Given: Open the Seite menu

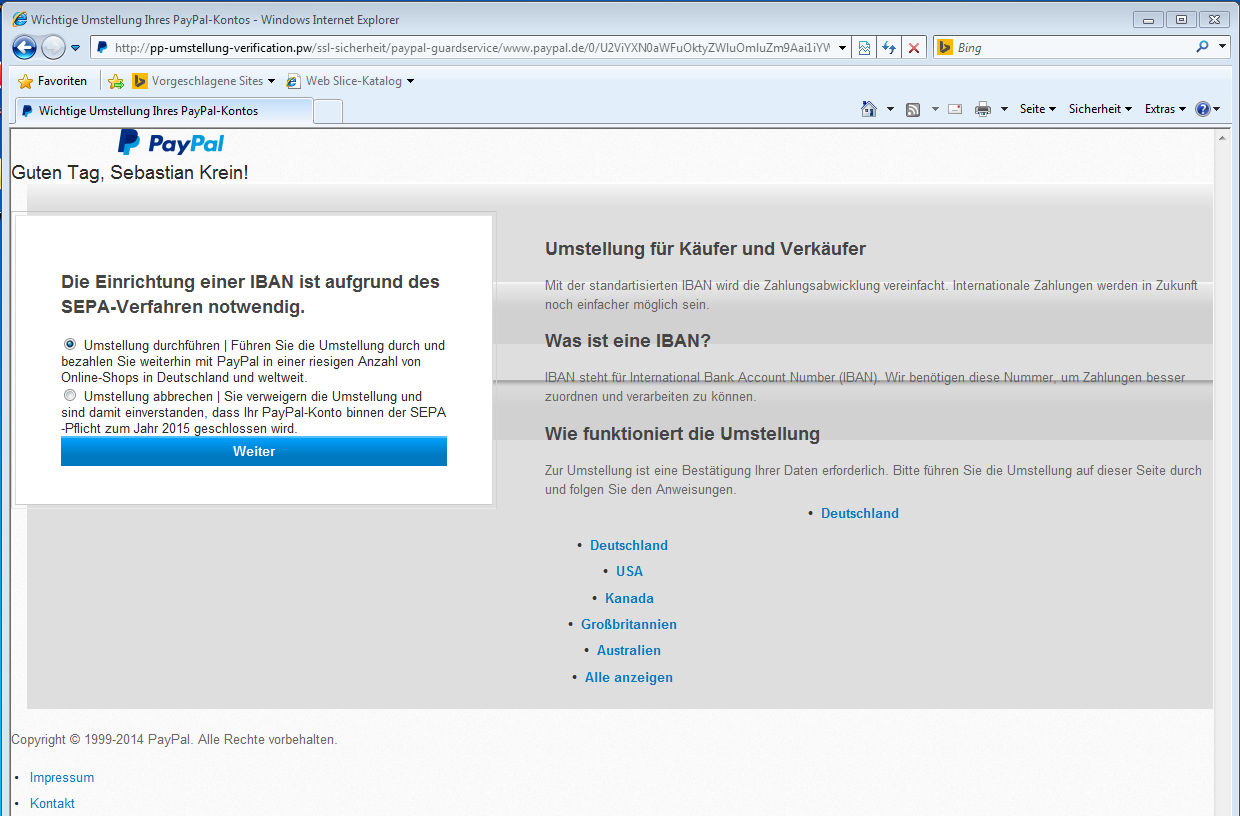Looking at the screenshot, I should click(1038, 109).
